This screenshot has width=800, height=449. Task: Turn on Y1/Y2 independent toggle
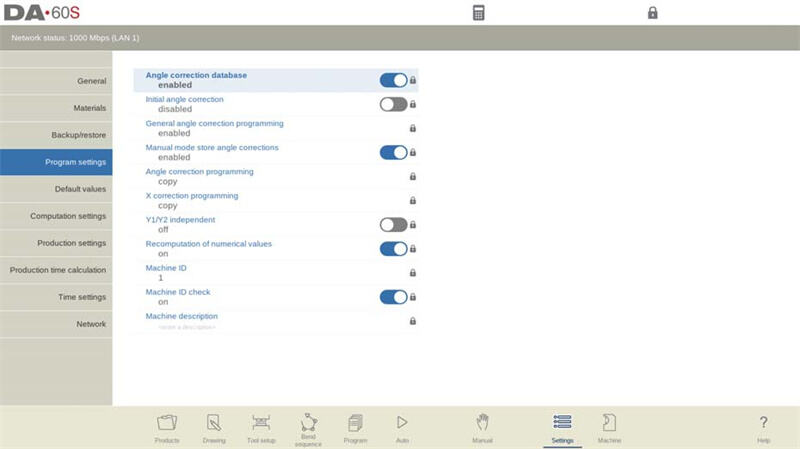(x=393, y=225)
